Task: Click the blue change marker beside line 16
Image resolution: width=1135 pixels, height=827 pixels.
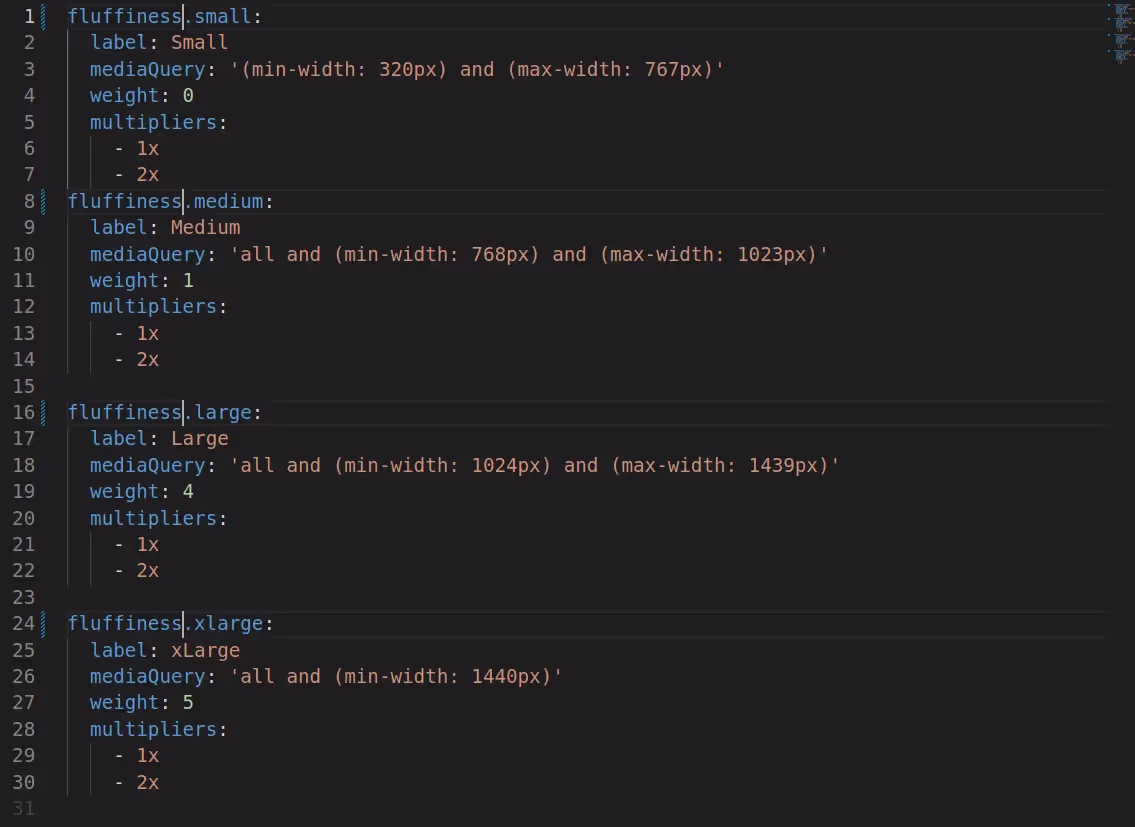Action: click(43, 412)
